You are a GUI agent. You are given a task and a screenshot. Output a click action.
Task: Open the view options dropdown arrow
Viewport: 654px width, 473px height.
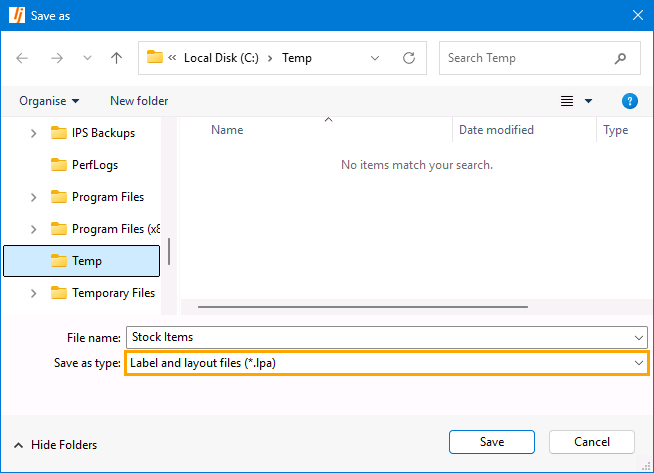588,101
